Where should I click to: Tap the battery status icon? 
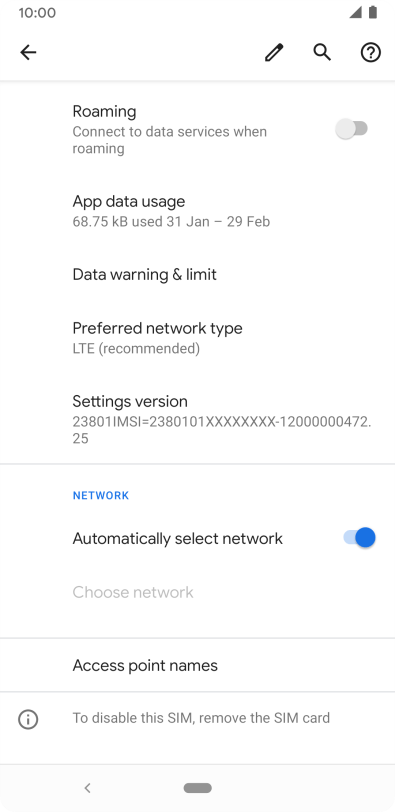point(373,12)
